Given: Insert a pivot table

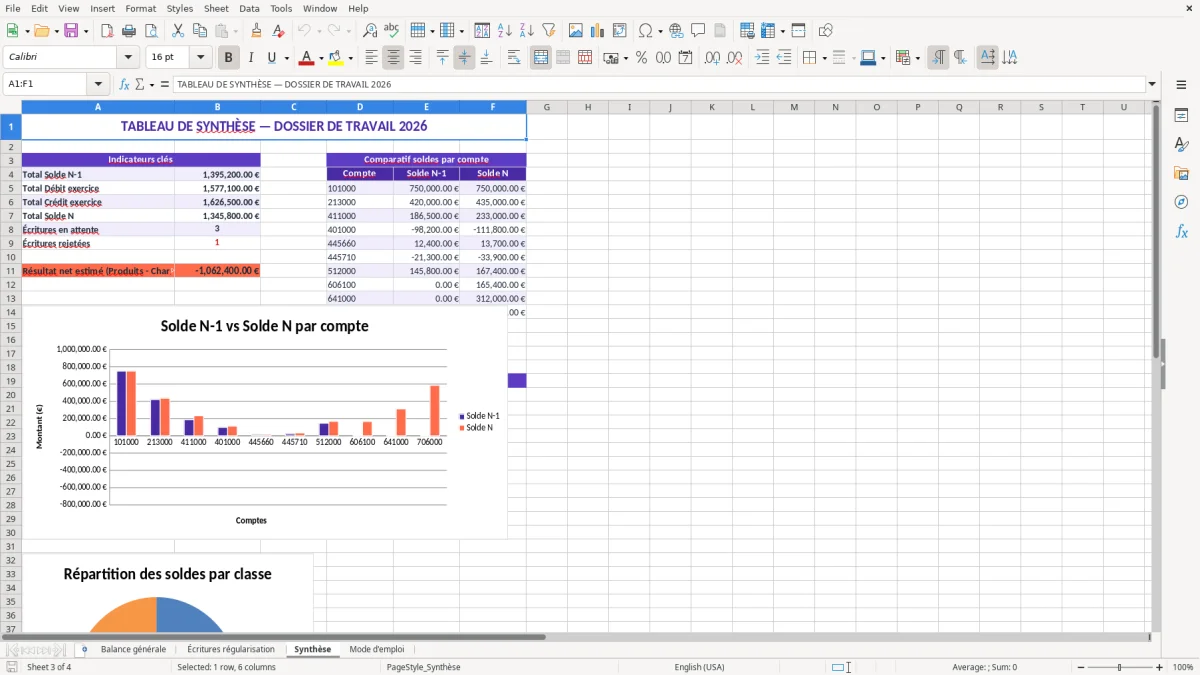Looking at the screenshot, I should (x=620, y=31).
